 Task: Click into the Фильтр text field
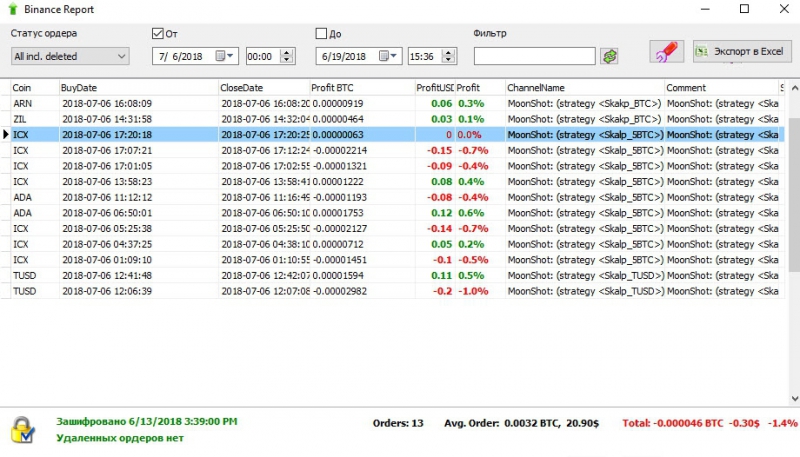(x=534, y=56)
